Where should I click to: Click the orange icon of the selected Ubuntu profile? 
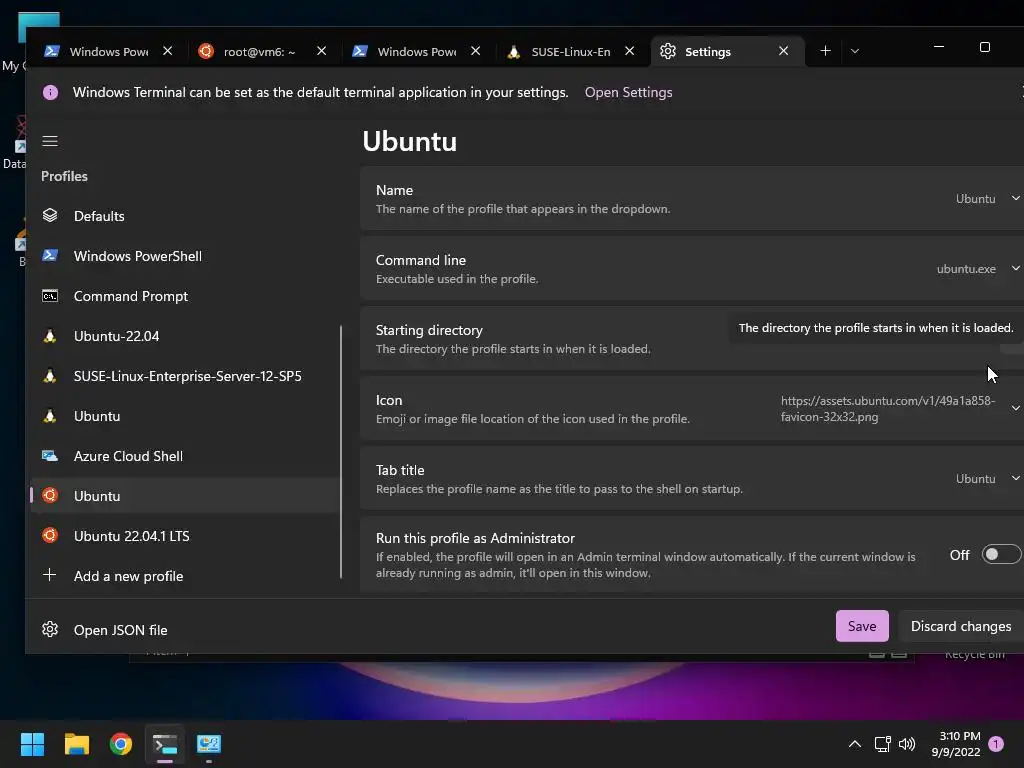coord(50,495)
